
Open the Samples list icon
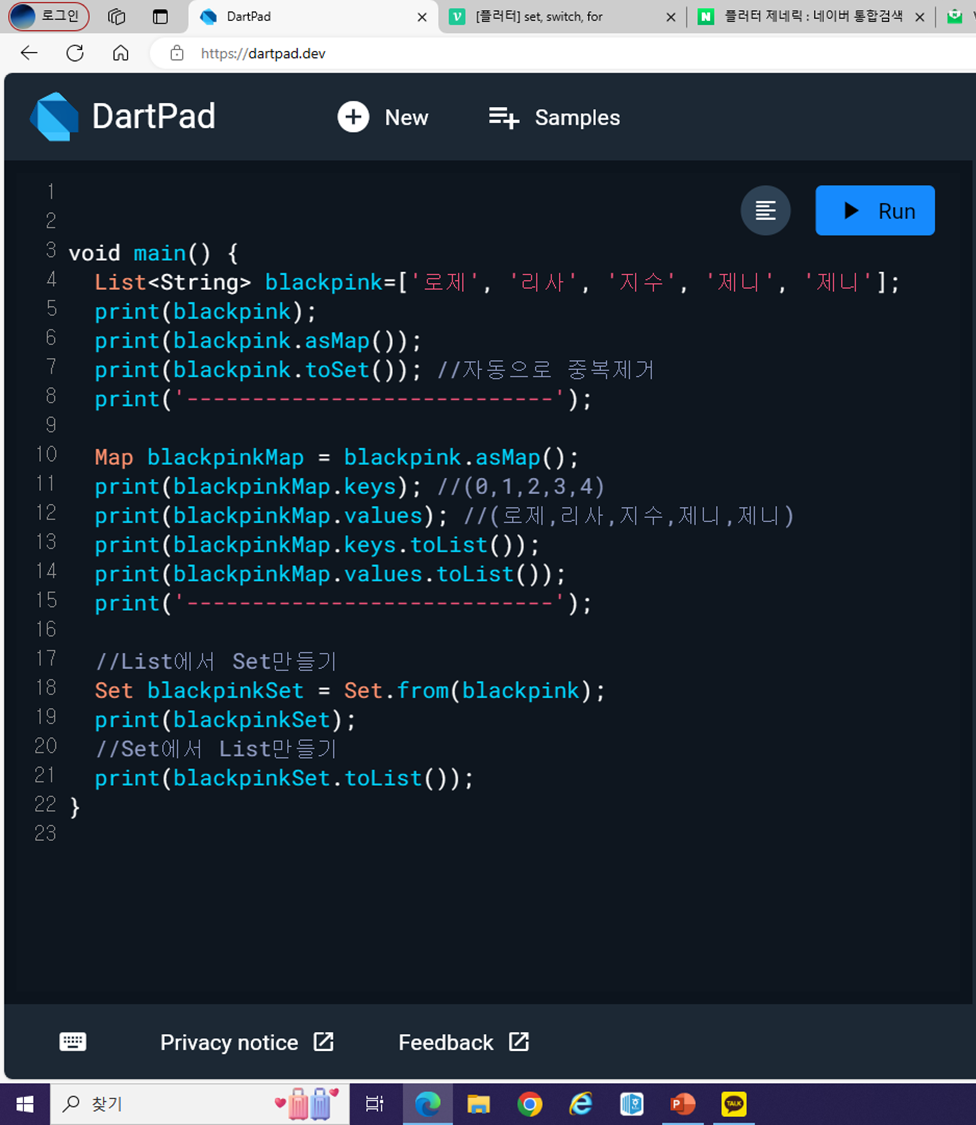[x=504, y=118]
